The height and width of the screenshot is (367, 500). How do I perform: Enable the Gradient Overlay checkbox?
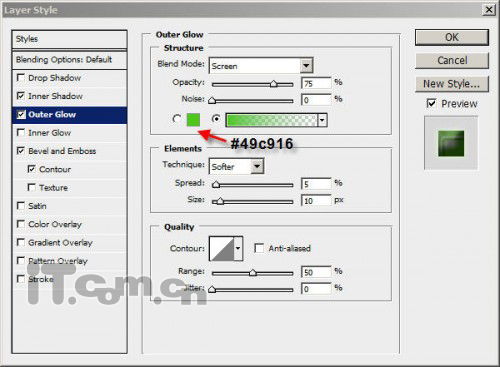21,242
